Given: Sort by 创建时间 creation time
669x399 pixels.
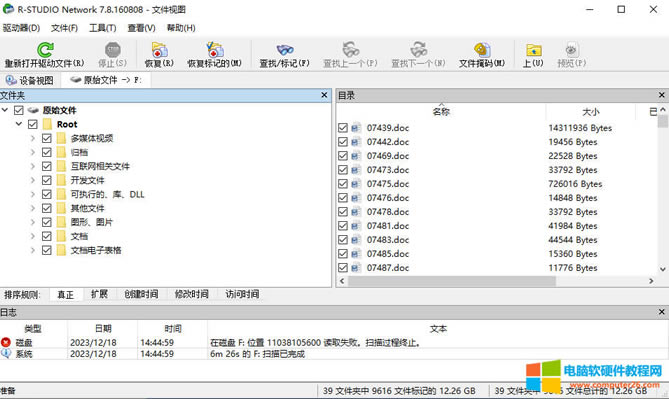Looking at the screenshot, I should click(x=141, y=294).
